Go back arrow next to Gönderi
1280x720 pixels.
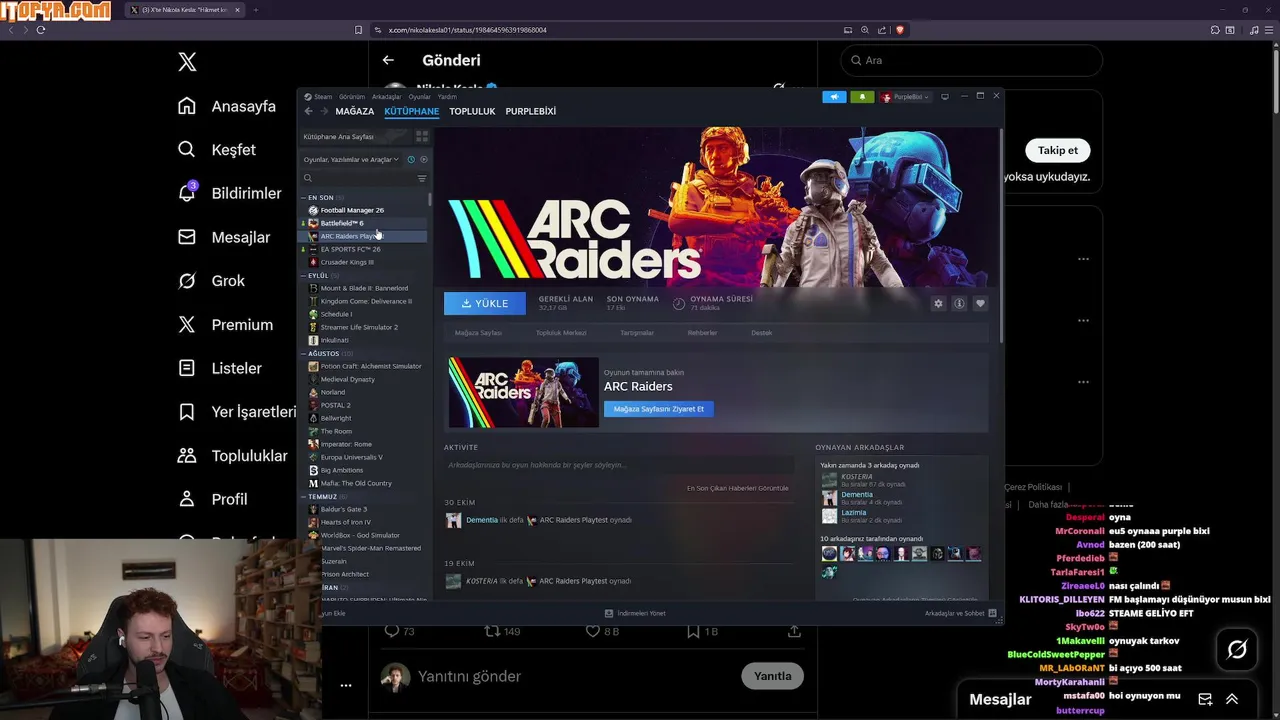[388, 60]
